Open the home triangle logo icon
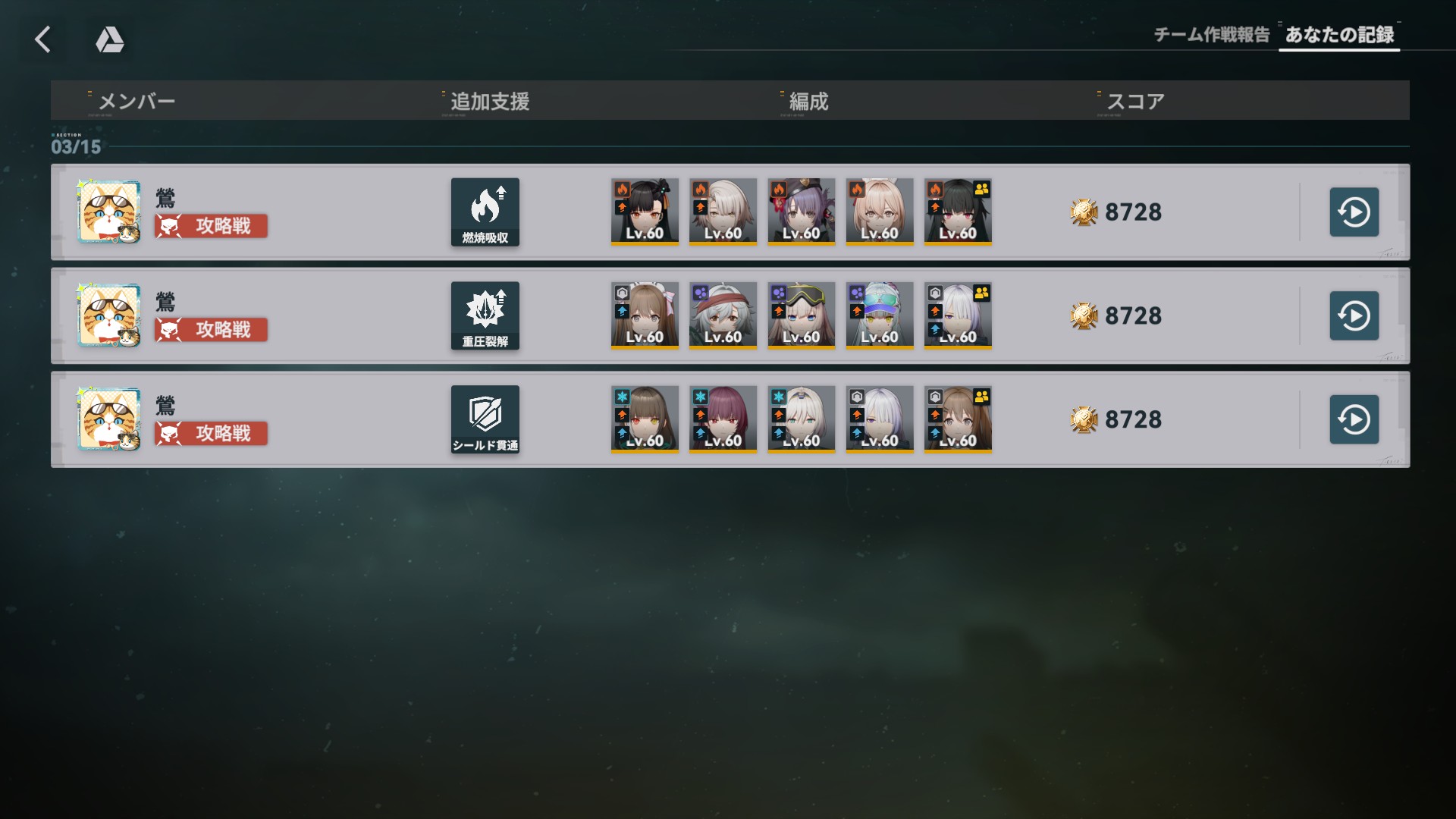 tap(110, 39)
